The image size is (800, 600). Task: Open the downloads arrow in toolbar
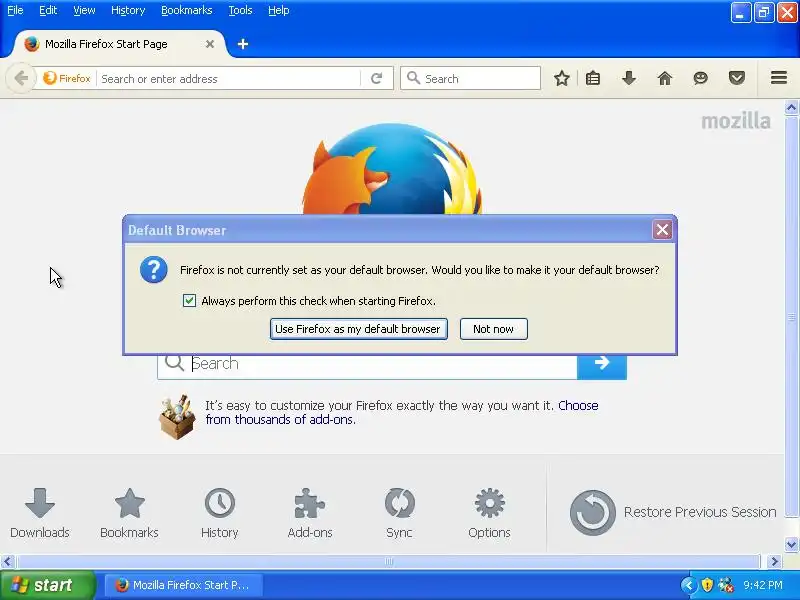[x=629, y=78]
